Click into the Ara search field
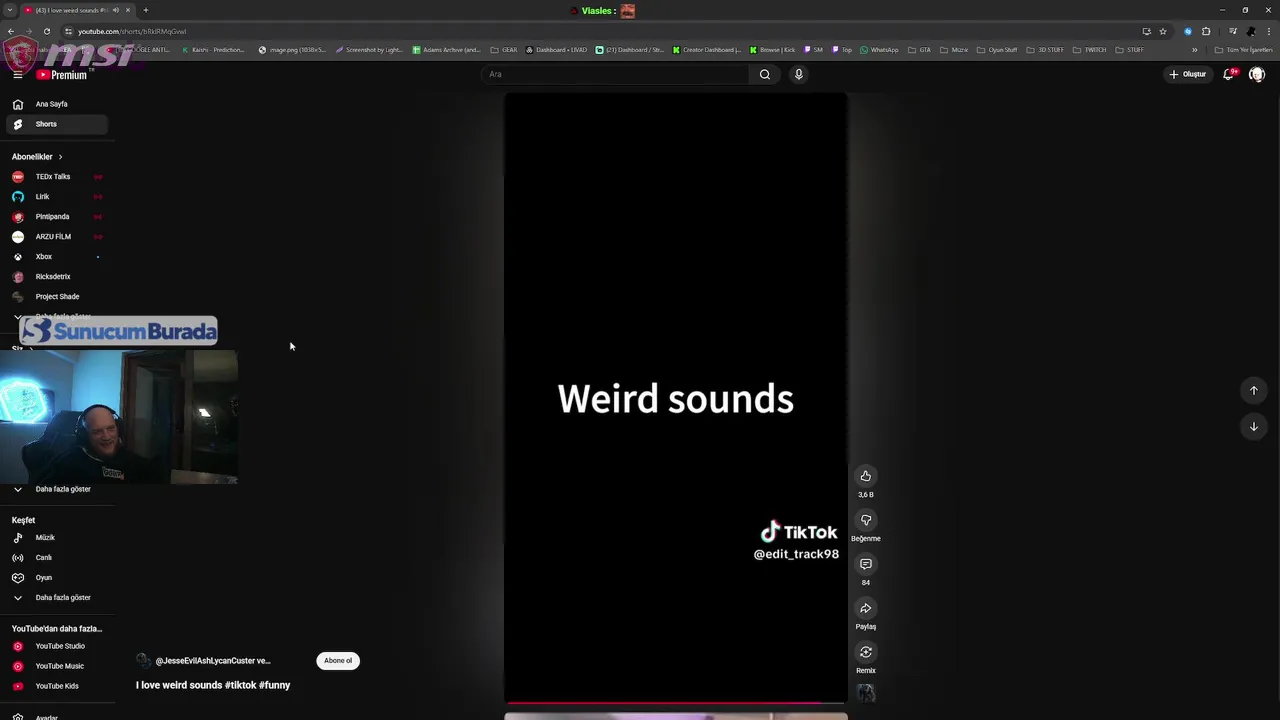The image size is (1280, 720). pos(614,74)
